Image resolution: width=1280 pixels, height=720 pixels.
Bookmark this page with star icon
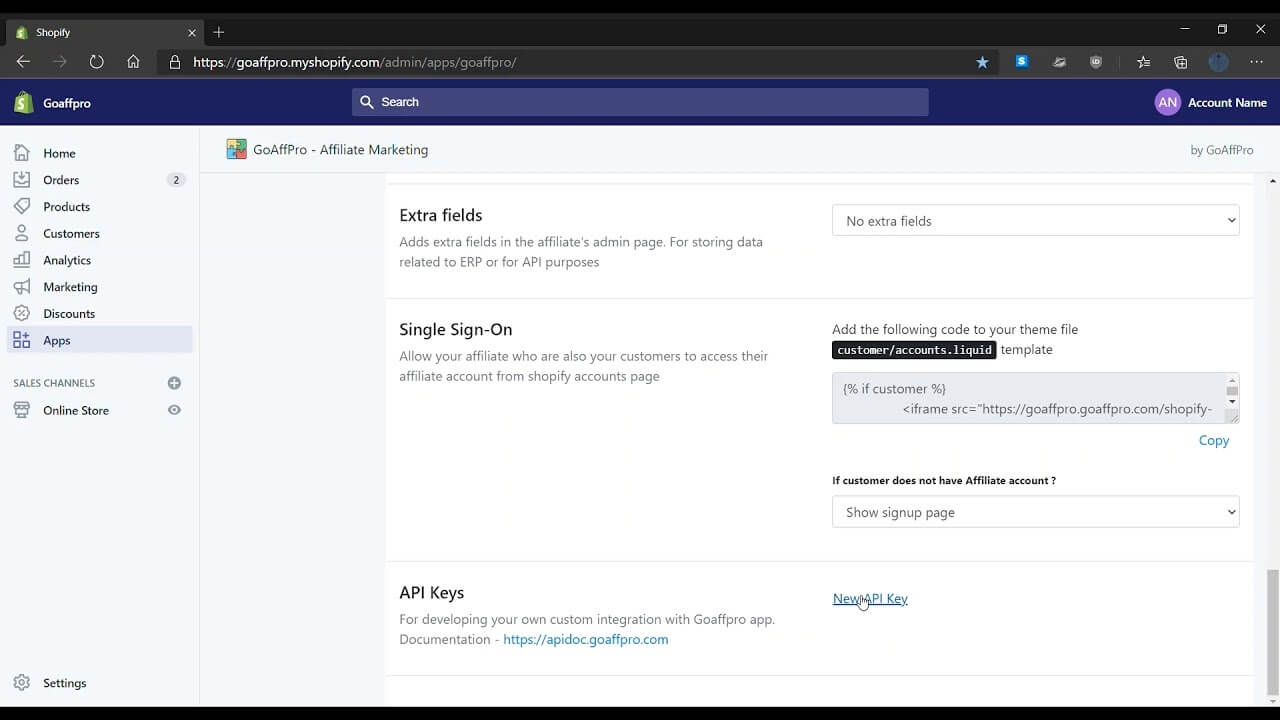982,62
